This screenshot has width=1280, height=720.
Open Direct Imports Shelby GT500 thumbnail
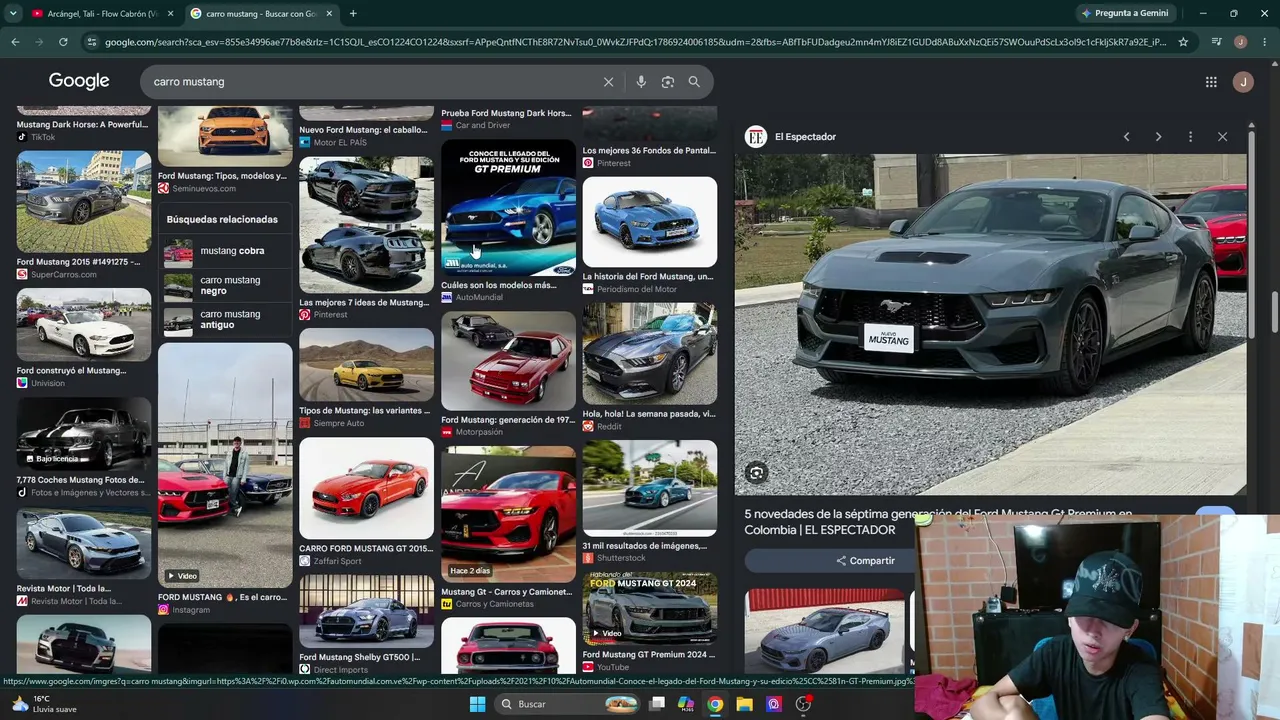click(366, 611)
